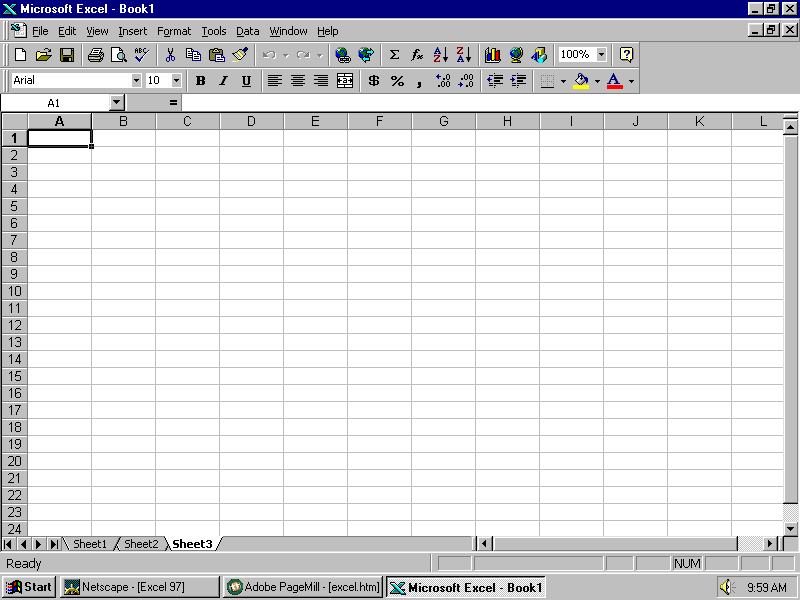Click Merge and Center icon

[x=345, y=81]
